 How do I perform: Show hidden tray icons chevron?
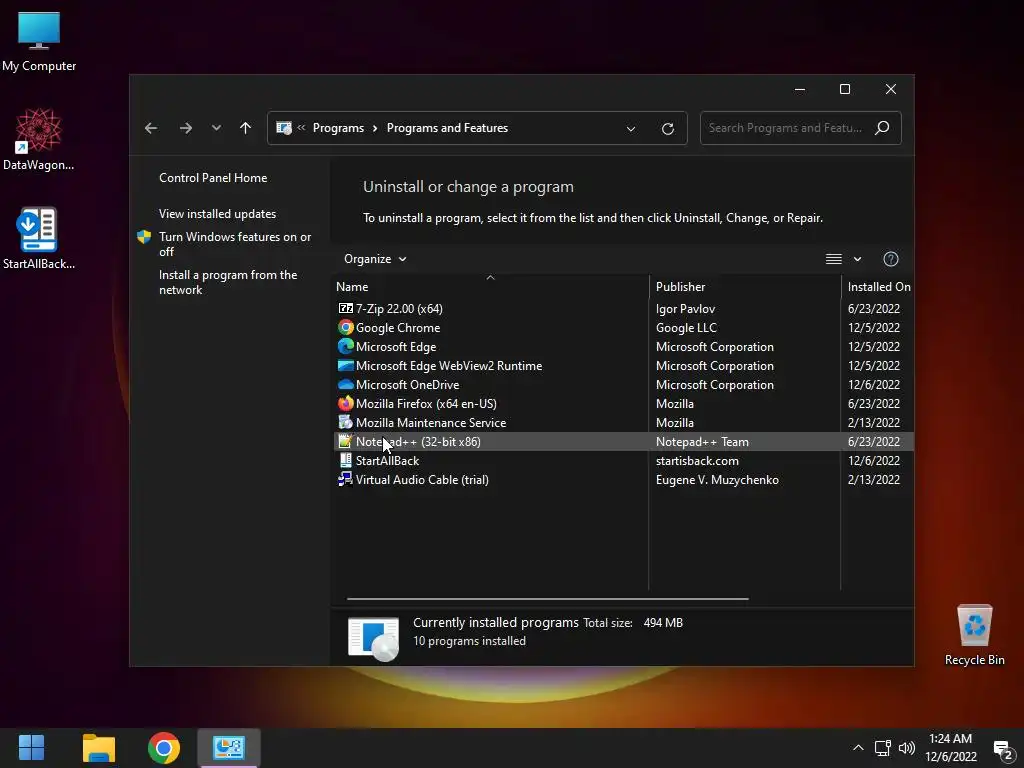point(858,748)
